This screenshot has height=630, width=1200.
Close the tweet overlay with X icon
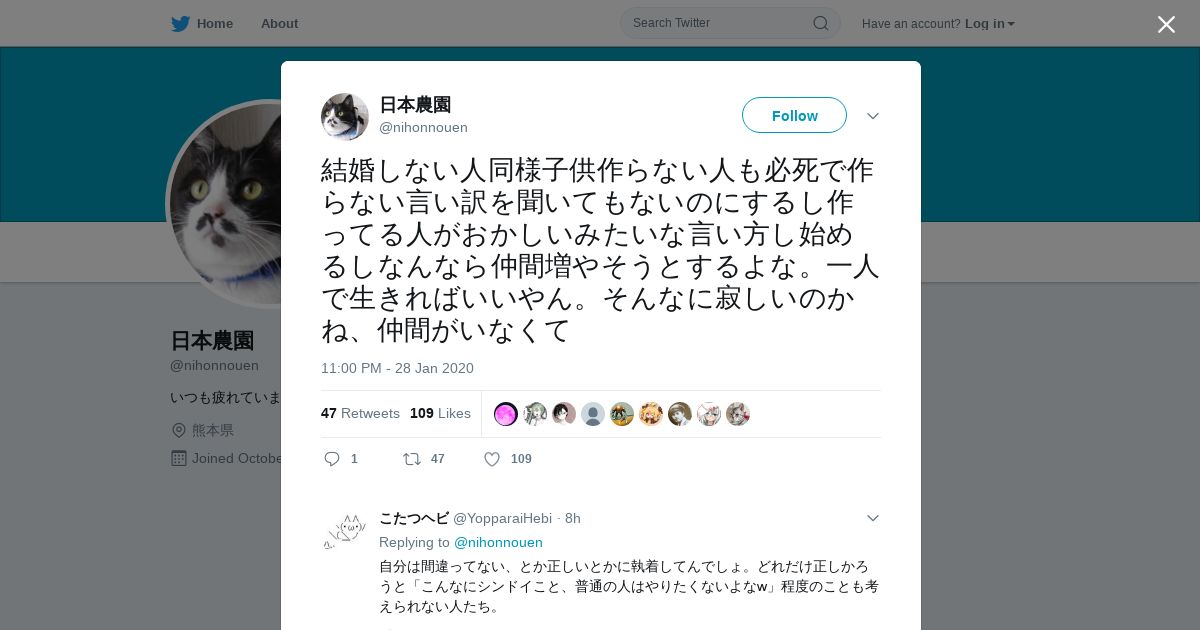(x=1166, y=24)
